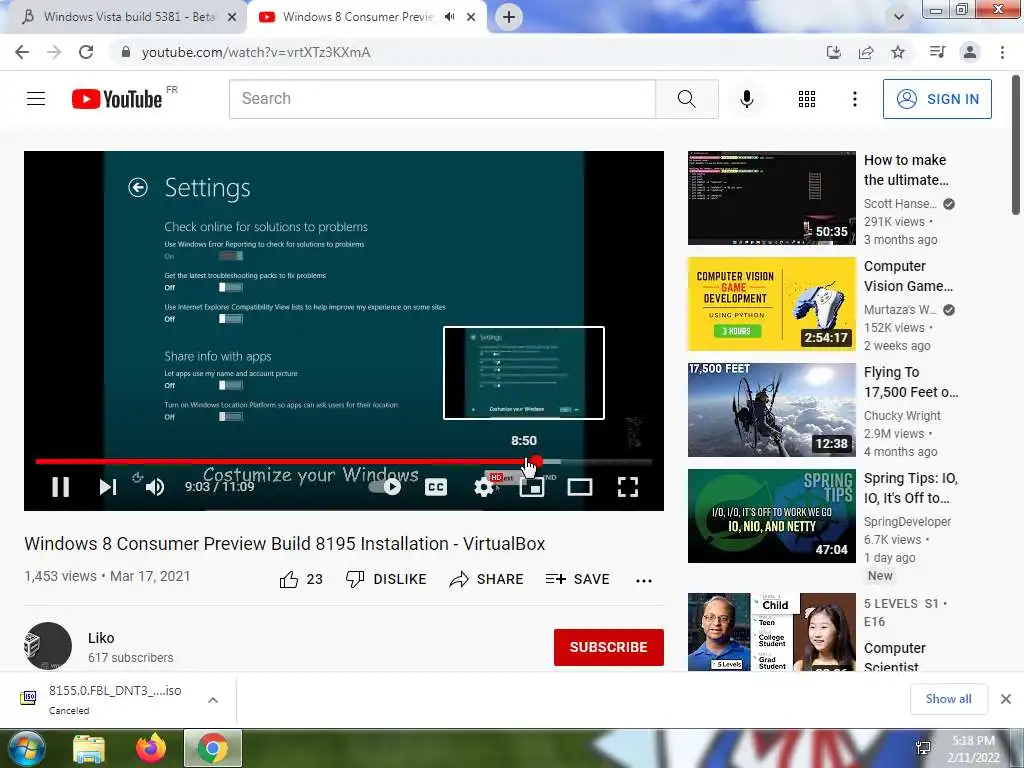Subscribe to the Liko channel
1024x768 pixels.
coord(609,647)
